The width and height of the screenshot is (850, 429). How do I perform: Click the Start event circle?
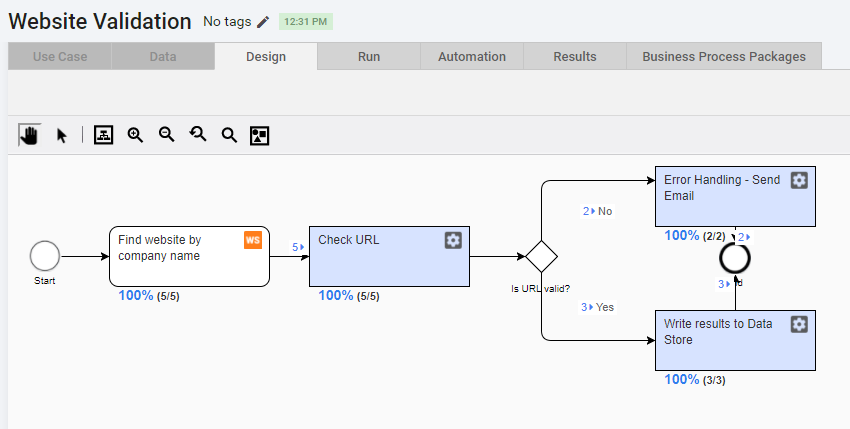click(x=45, y=256)
